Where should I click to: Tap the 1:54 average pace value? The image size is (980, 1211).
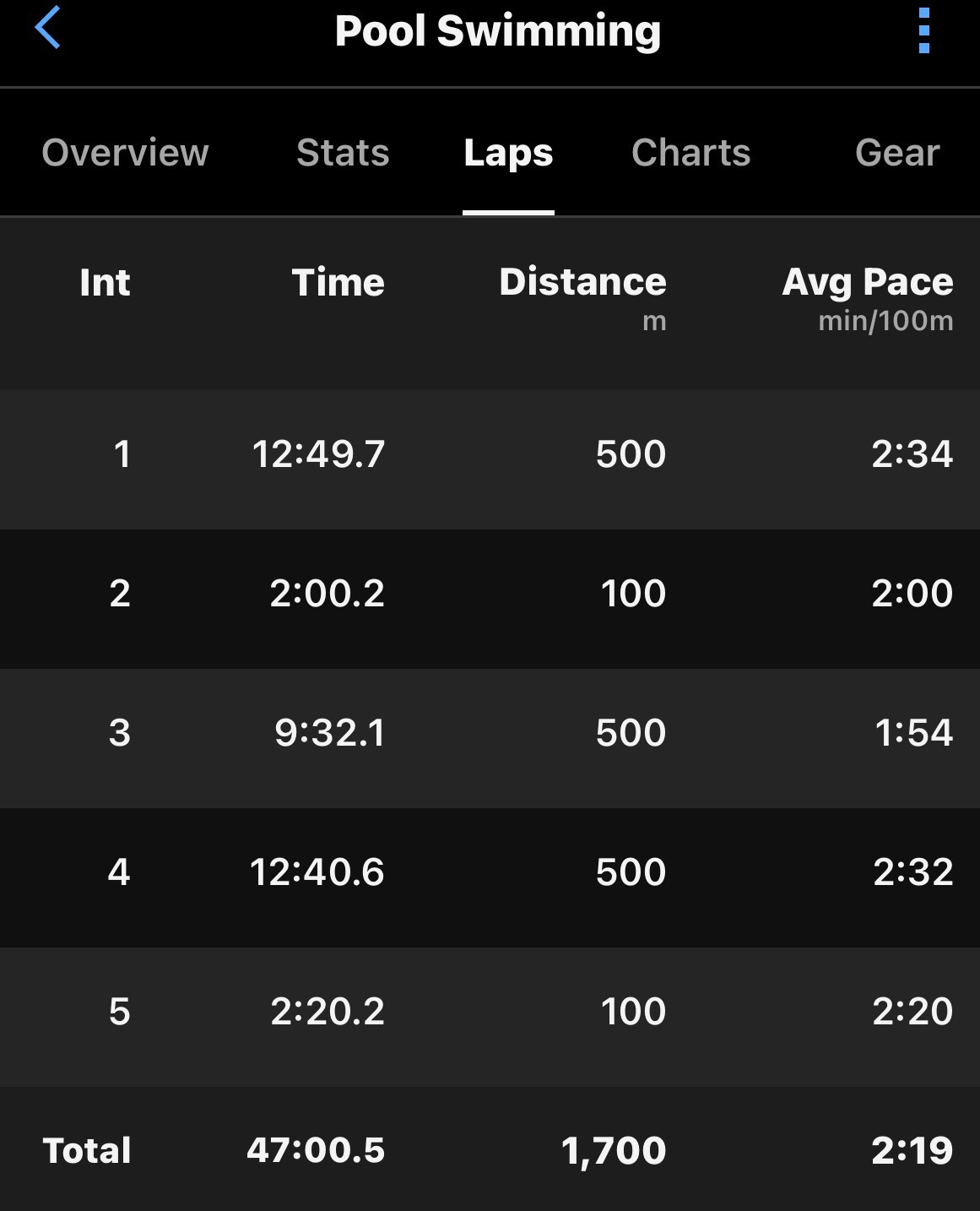click(913, 733)
